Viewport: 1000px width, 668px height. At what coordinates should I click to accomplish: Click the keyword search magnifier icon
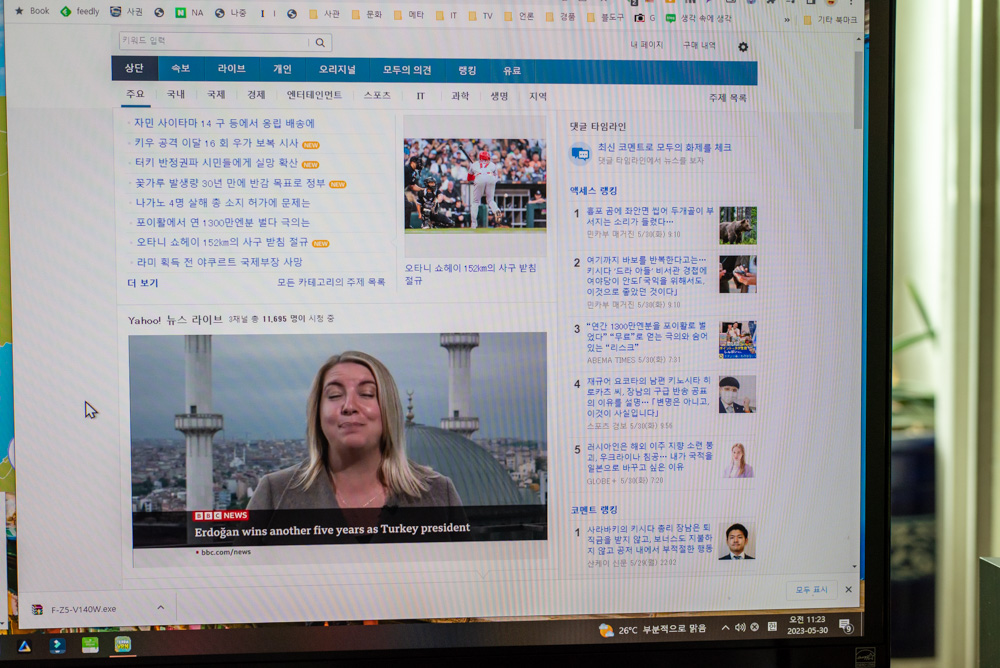click(320, 41)
